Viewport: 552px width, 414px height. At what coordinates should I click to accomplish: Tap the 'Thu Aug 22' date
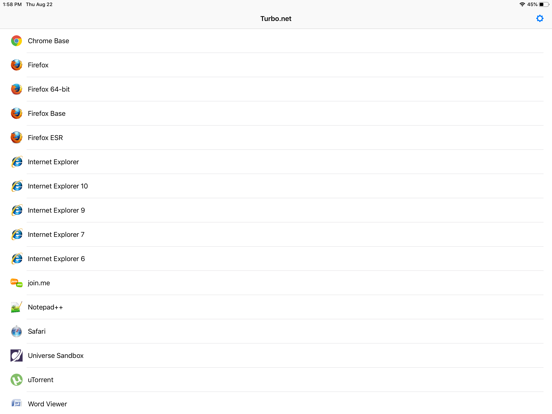(x=39, y=4)
